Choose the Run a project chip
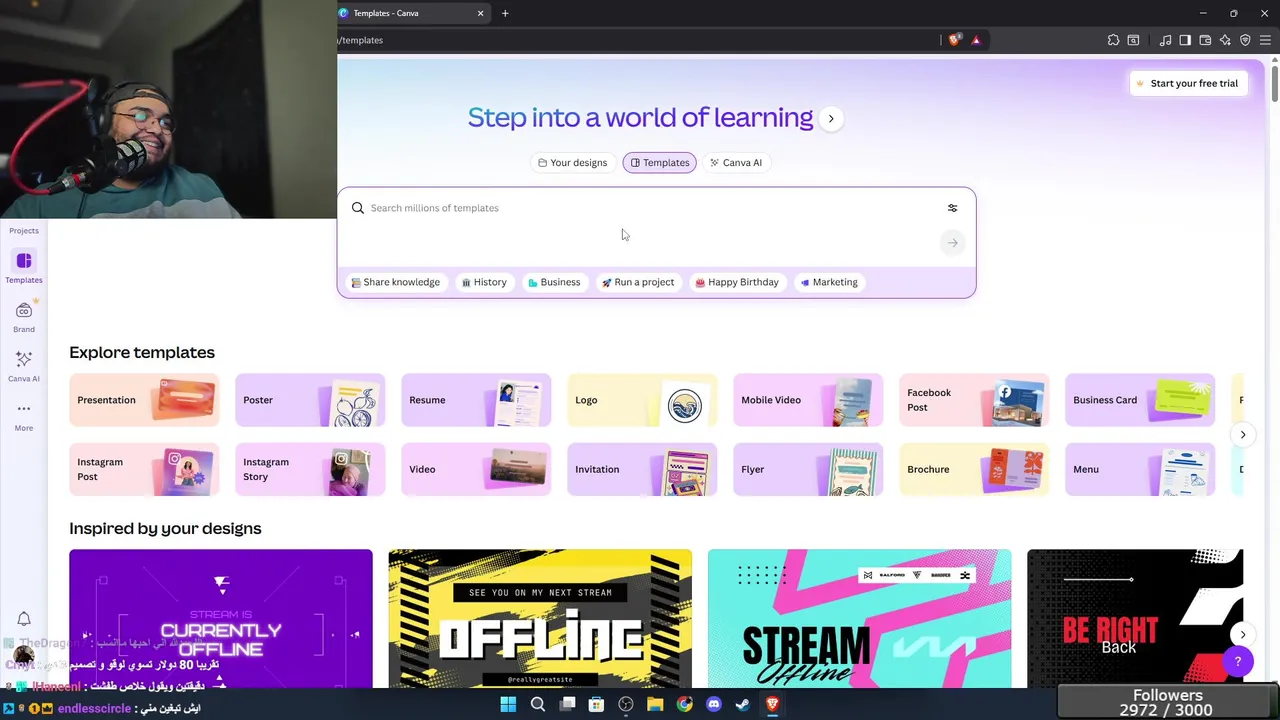This screenshot has height=720, width=1280. point(638,282)
